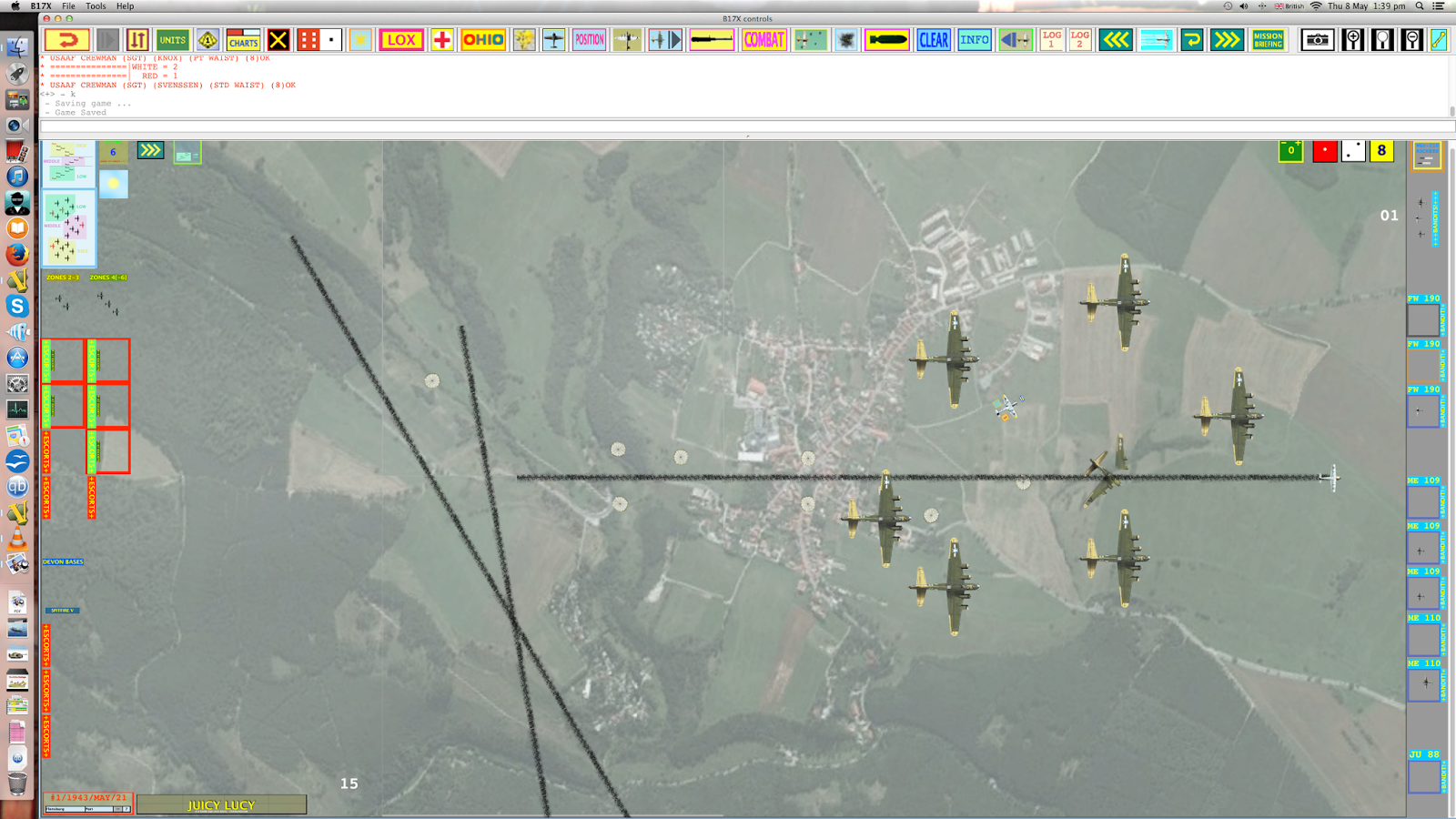Click the grey step-forward arrow toolbar button

coord(107,40)
